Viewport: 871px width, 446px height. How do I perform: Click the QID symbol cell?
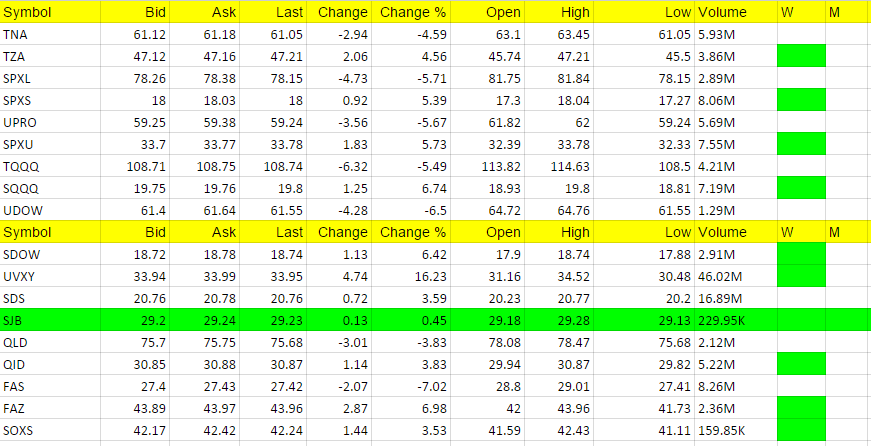(50, 364)
